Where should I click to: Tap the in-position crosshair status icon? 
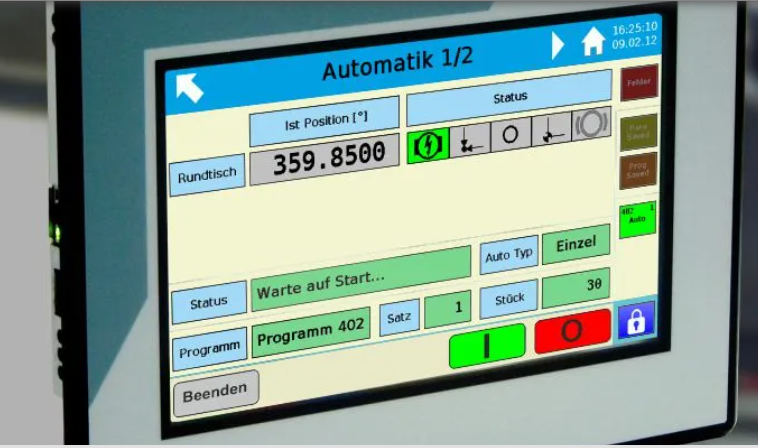551,130
